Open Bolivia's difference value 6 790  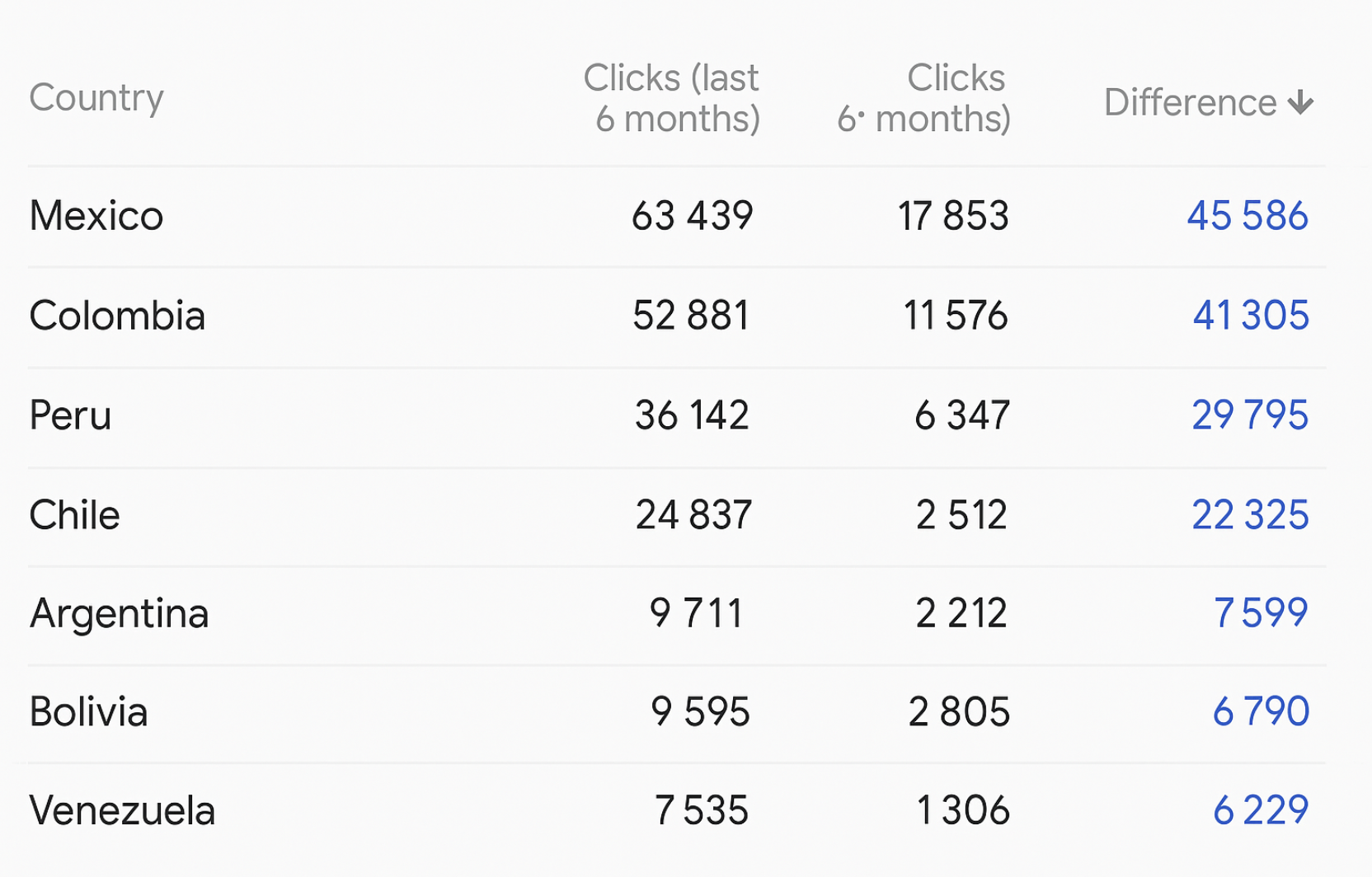(1260, 711)
